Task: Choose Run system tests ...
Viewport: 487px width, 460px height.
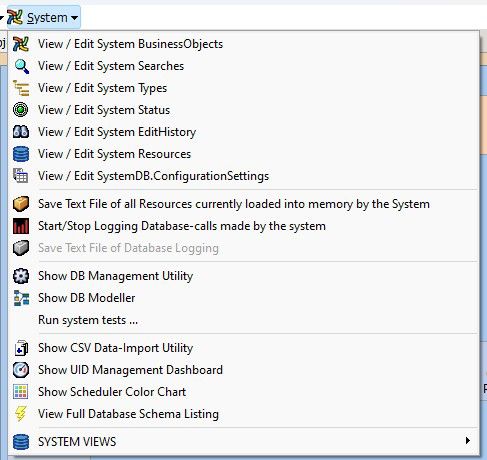Action: tap(244, 320)
